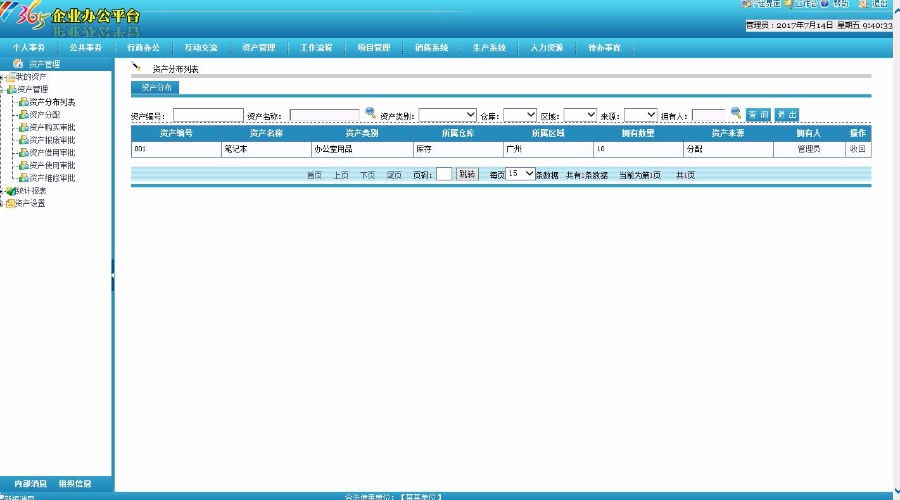The image size is (900, 500).
Task: Open the 行政办公 menu
Action: pyautogui.click(x=143, y=48)
